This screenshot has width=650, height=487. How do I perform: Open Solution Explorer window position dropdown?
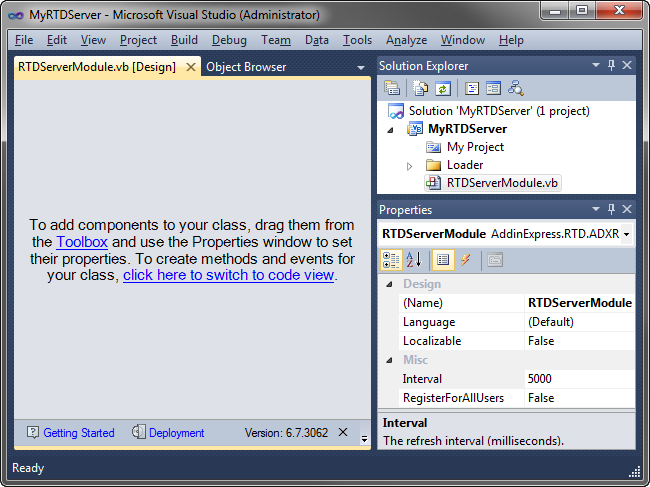[596, 65]
